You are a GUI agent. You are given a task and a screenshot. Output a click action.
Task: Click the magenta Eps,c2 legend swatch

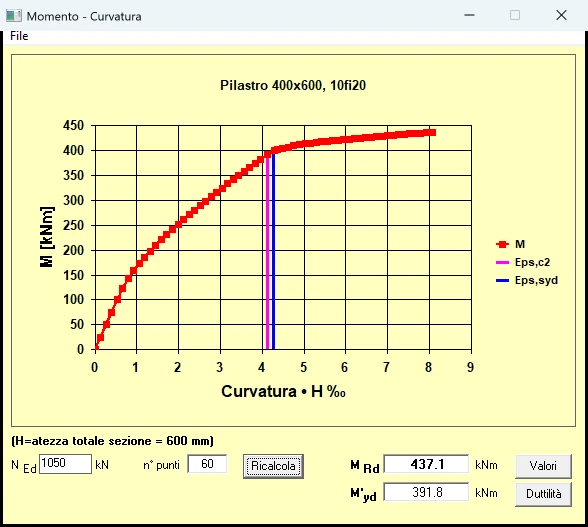coord(502,263)
